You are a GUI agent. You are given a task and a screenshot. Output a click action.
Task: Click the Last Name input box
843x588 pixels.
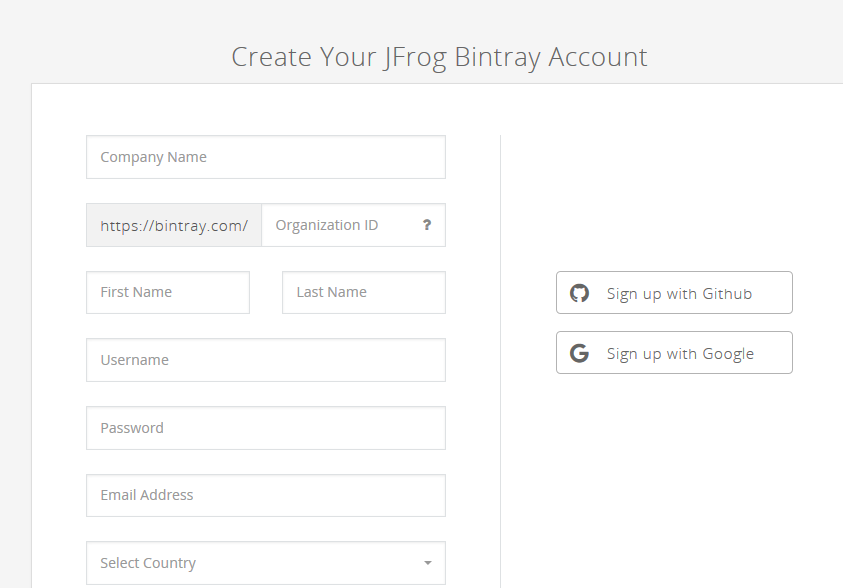(x=363, y=292)
